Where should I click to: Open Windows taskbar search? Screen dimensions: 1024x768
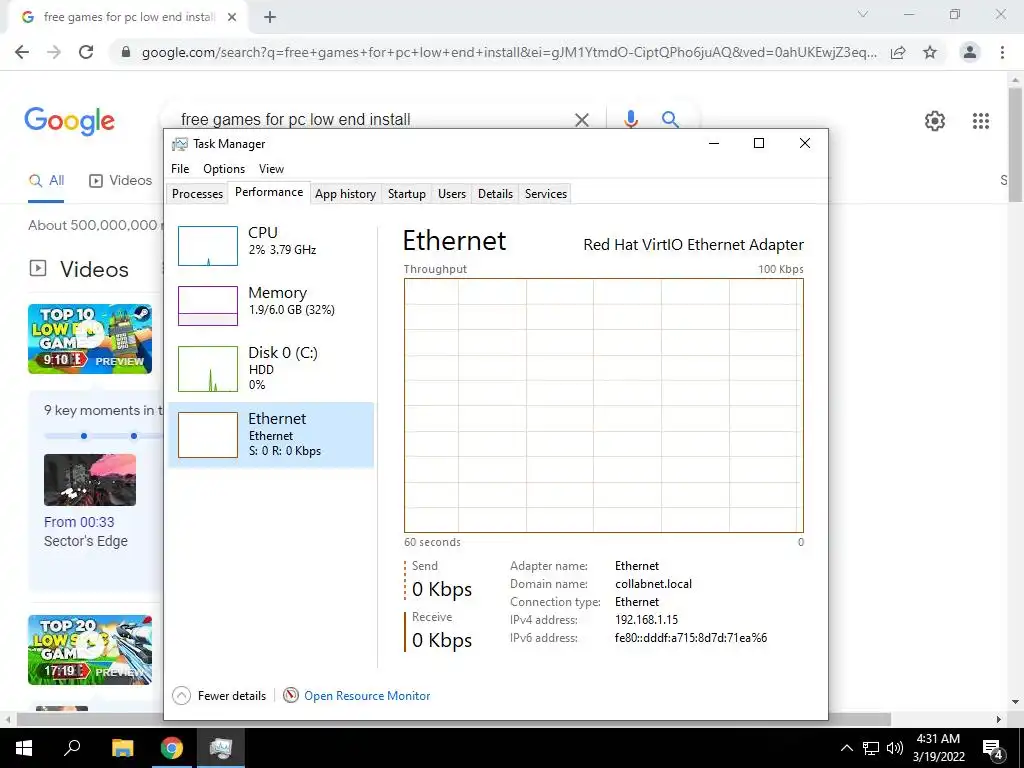pos(72,748)
